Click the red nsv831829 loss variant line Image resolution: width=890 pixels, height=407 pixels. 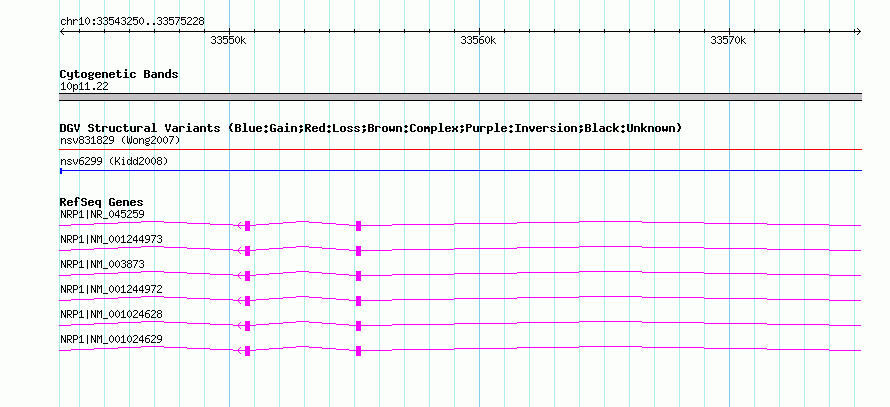(x=460, y=150)
